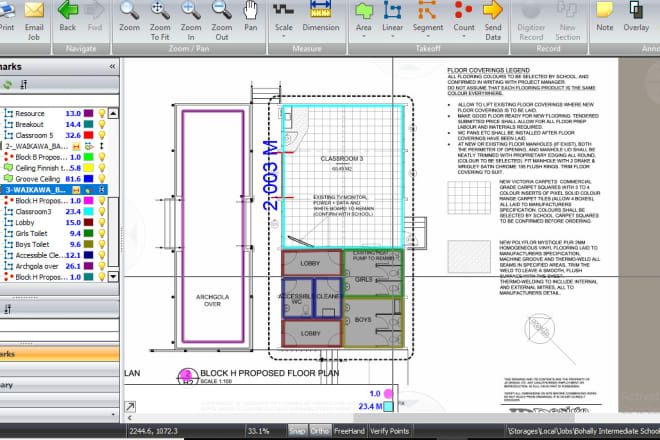Click the refresh icon in bookmarks panel
Screen dimensions: 660x440
[x=7, y=85]
